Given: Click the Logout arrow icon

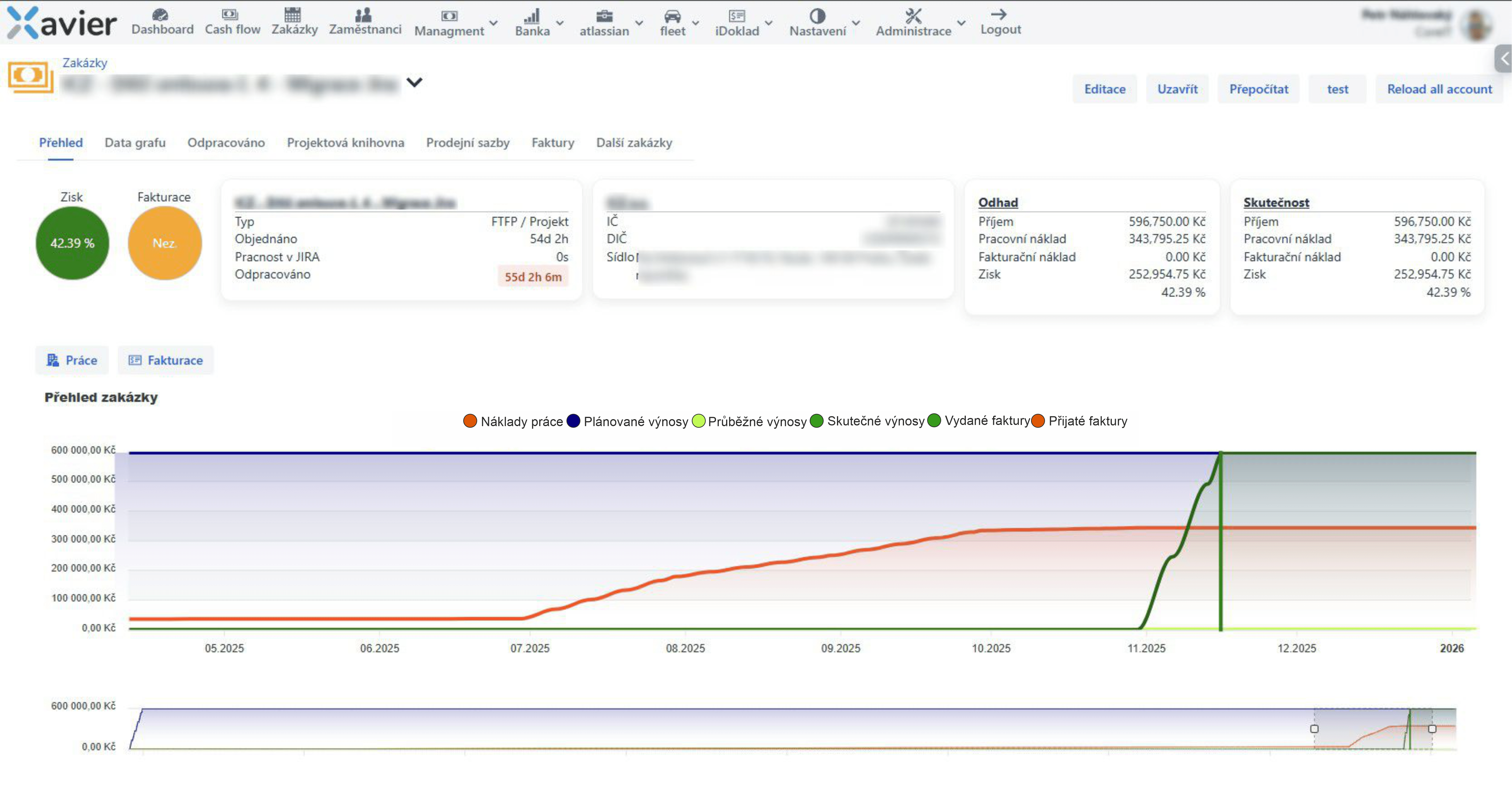Looking at the screenshot, I should (x=998, y=14).
